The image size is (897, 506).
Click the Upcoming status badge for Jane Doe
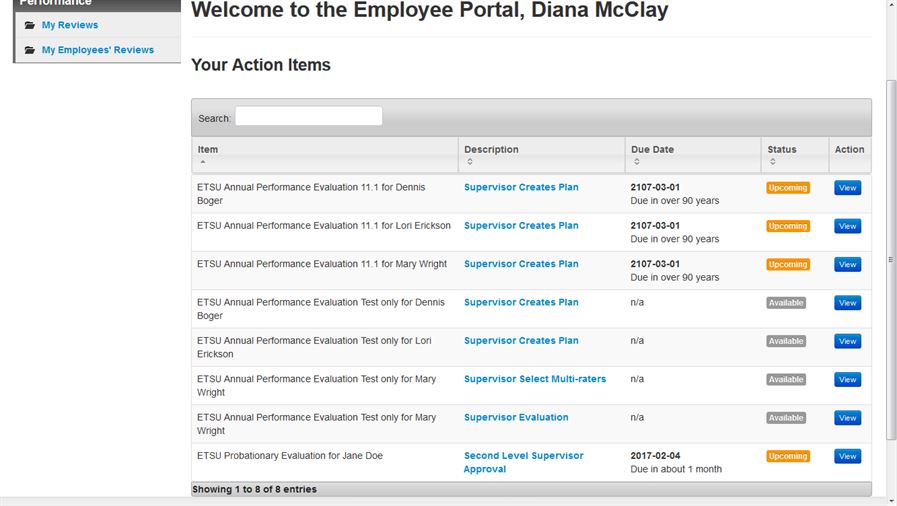click(788, 456)
